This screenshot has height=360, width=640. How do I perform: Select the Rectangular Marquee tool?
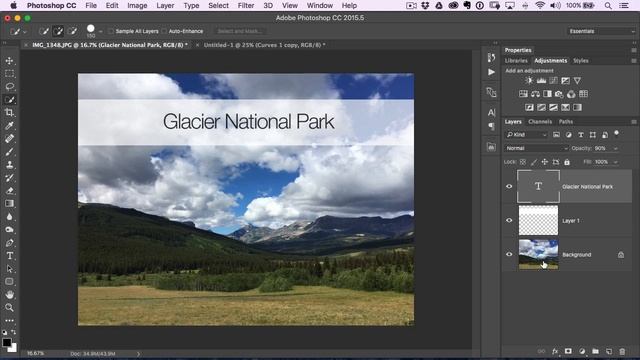[9, 74]
